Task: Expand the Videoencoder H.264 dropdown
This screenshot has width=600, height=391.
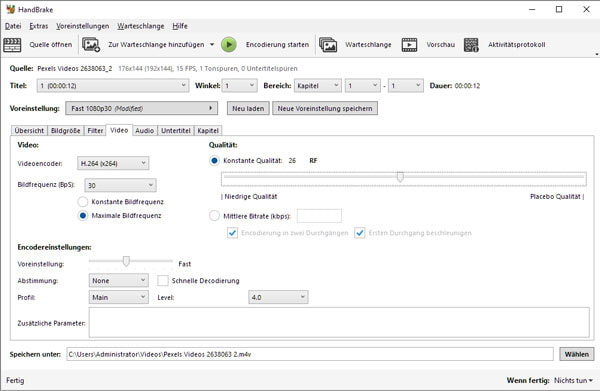Action: click(x=113, y=163)
